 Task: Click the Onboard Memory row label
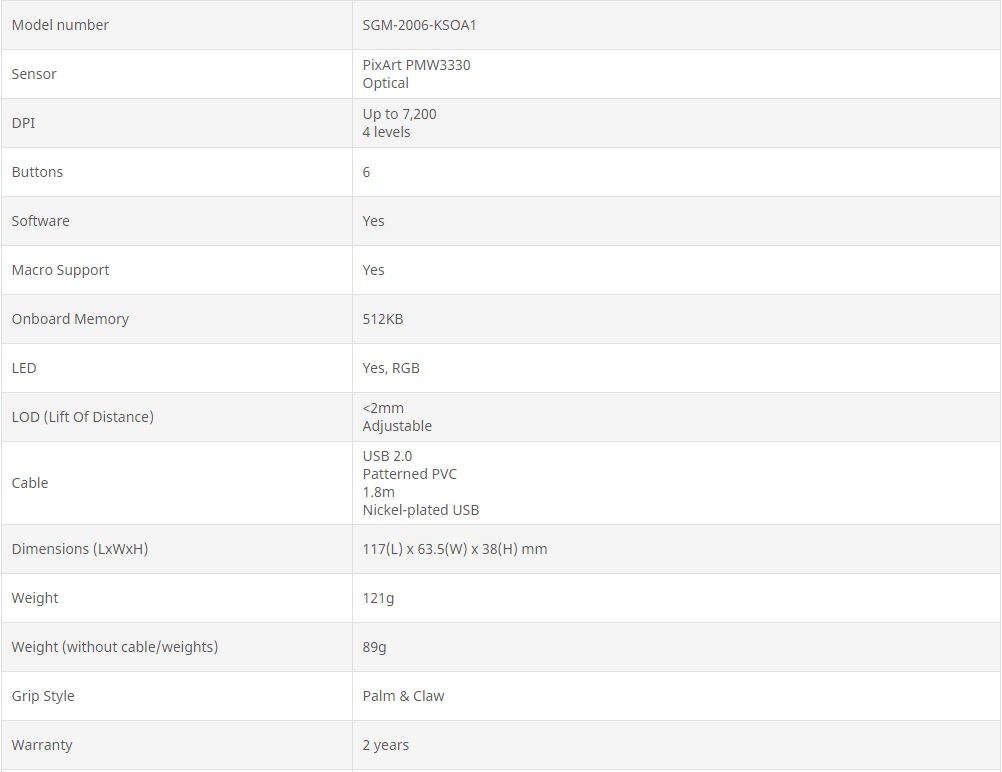pyautogui.click(x=70, y=319)
